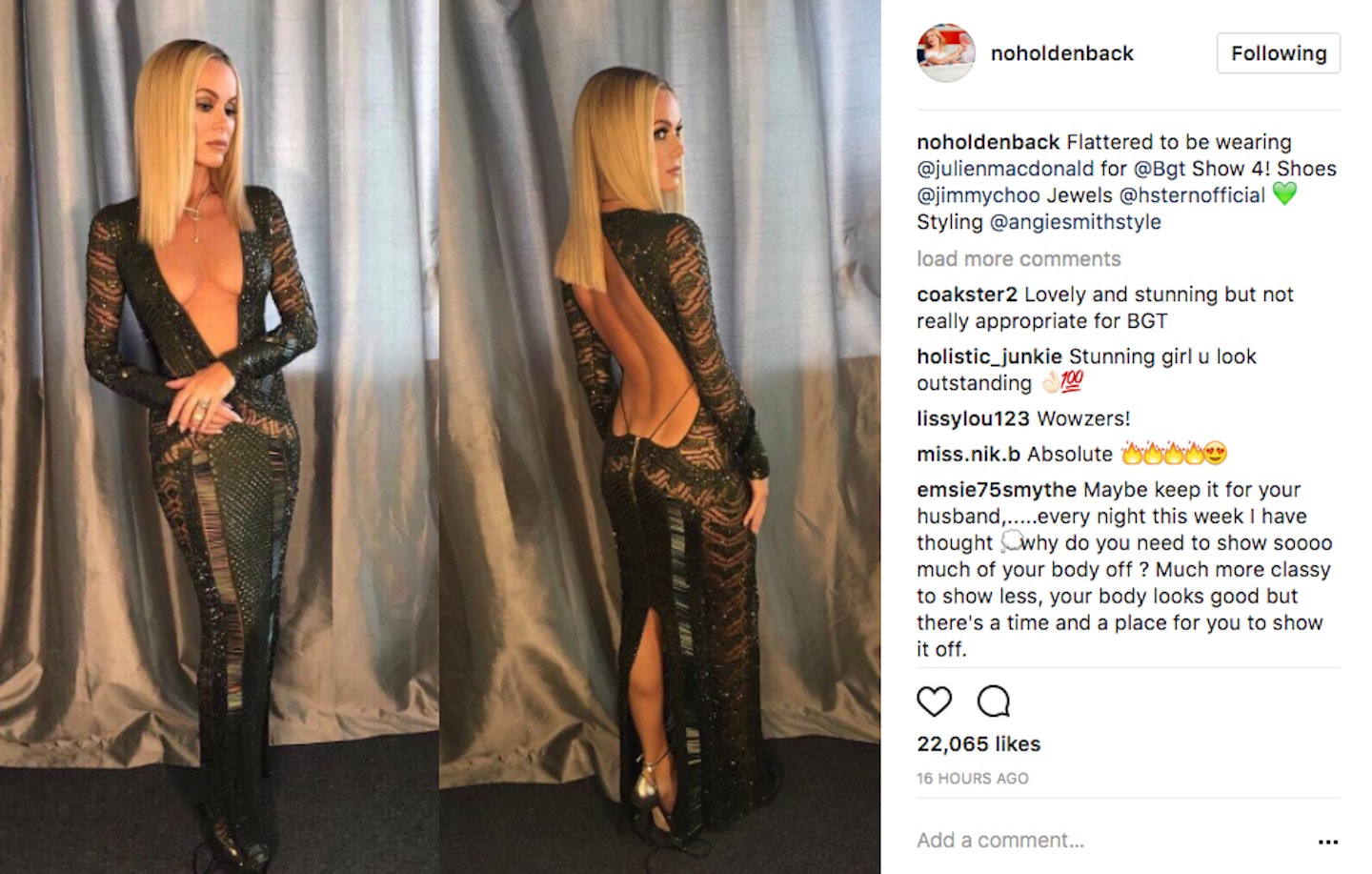Open the three-dots more options menu
This screenshot has width=1372, height=874.
click(1327, 842)
